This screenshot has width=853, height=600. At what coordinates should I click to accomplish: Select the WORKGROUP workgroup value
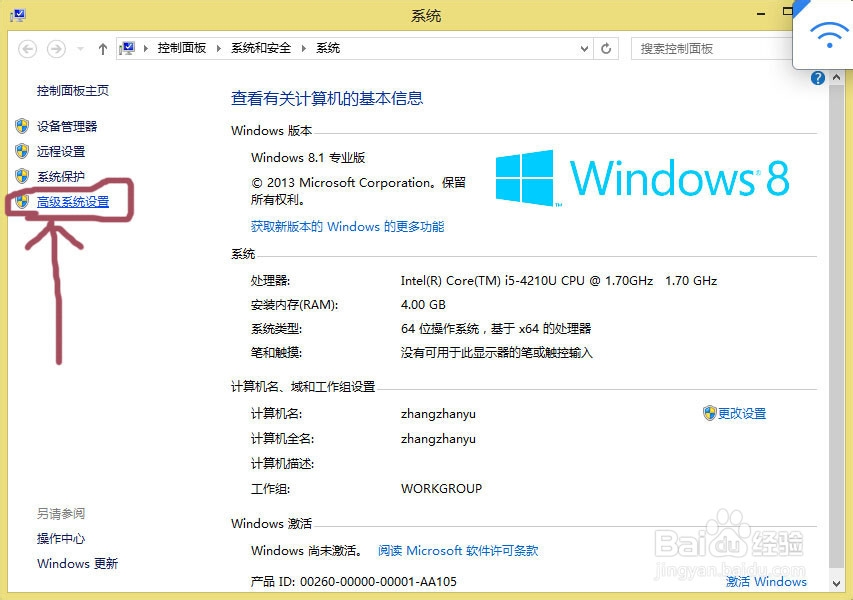(441, 488)
